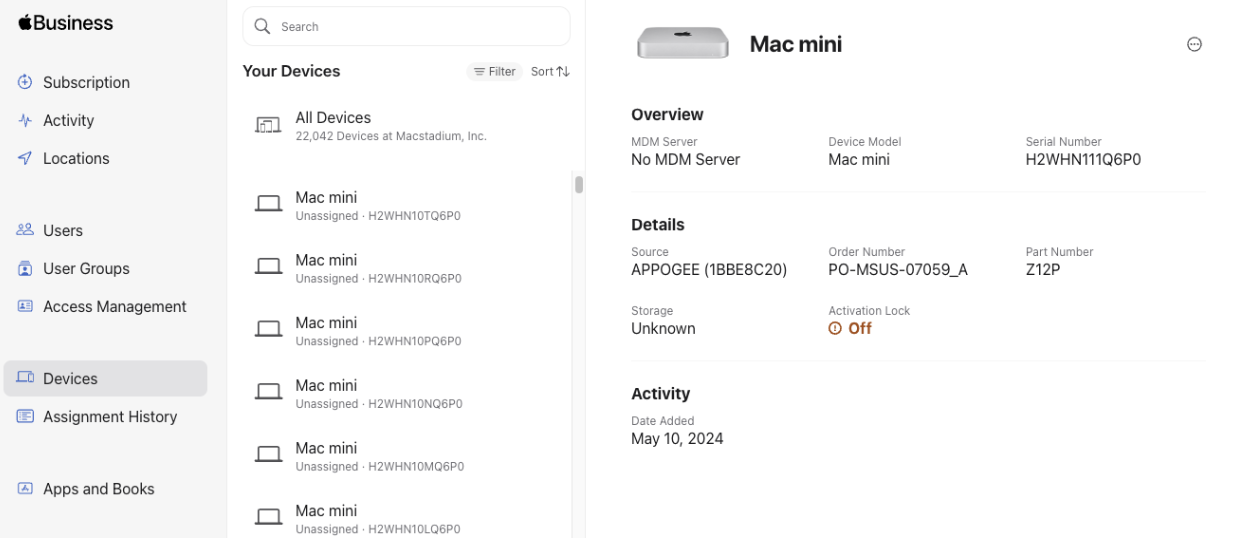
Task: Click the No MDM Server value
Action: [x=685, y=159]
